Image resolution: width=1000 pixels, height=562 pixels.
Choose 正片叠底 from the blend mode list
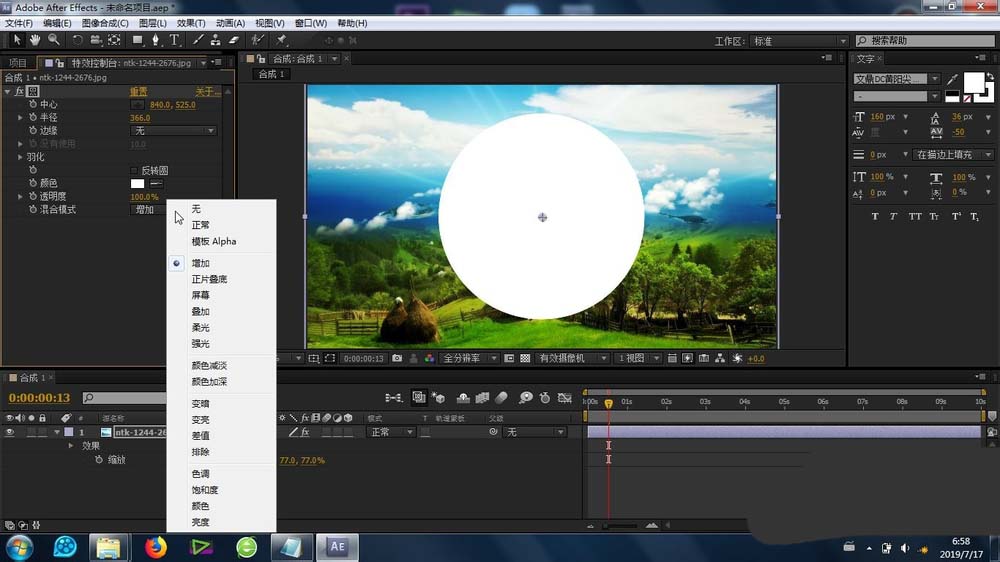coord(209,280)
